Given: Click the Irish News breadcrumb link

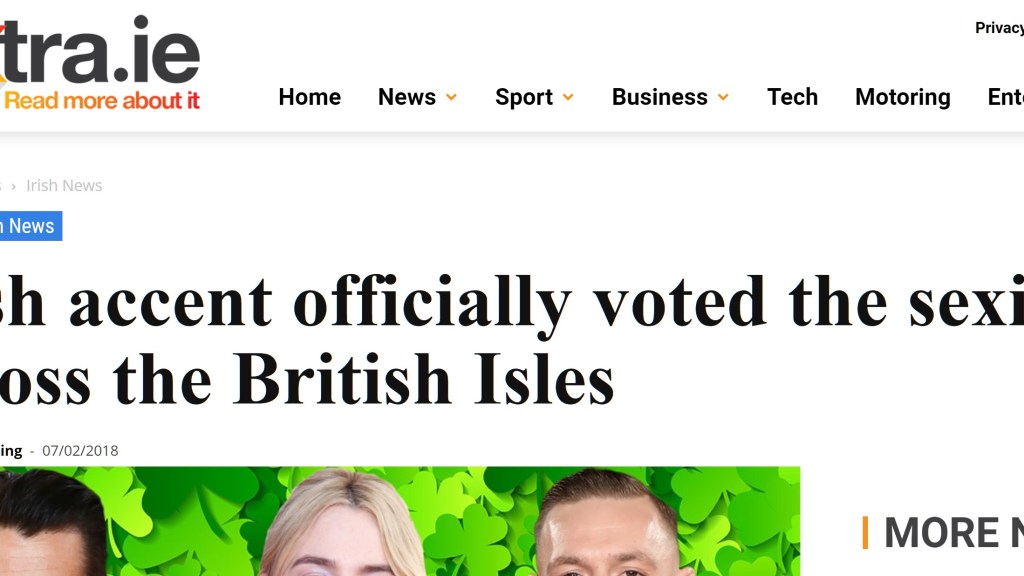Looking at the screenshot, I should coord(64,185).
